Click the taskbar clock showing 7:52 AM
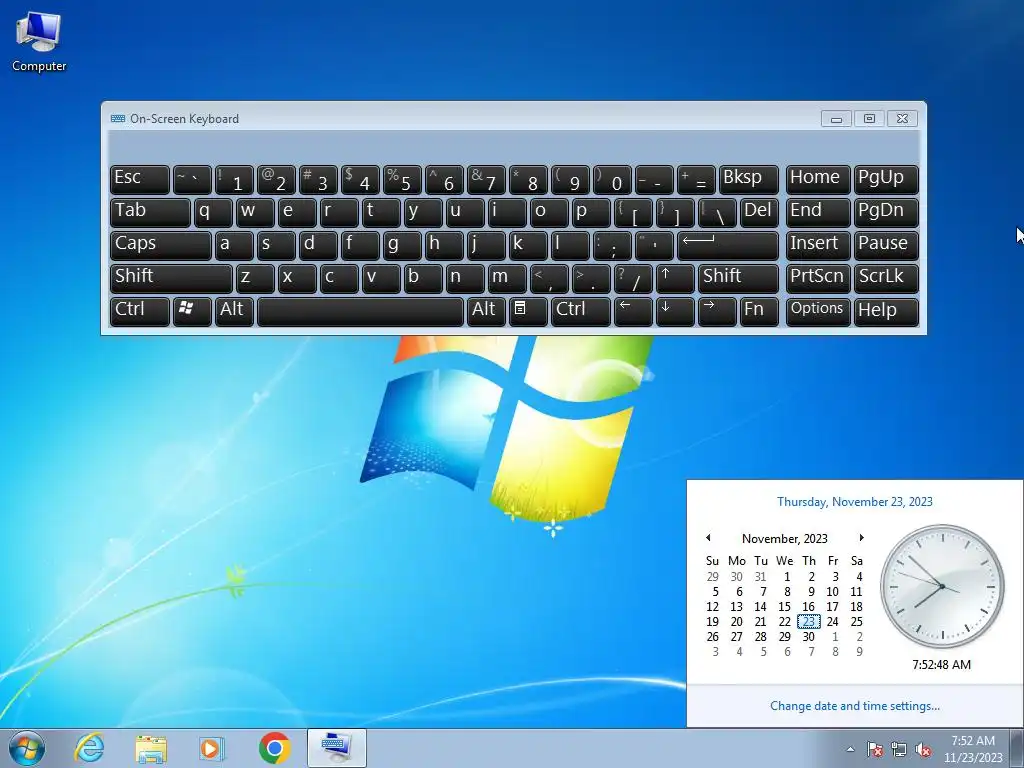 click(x=973, y=749)
